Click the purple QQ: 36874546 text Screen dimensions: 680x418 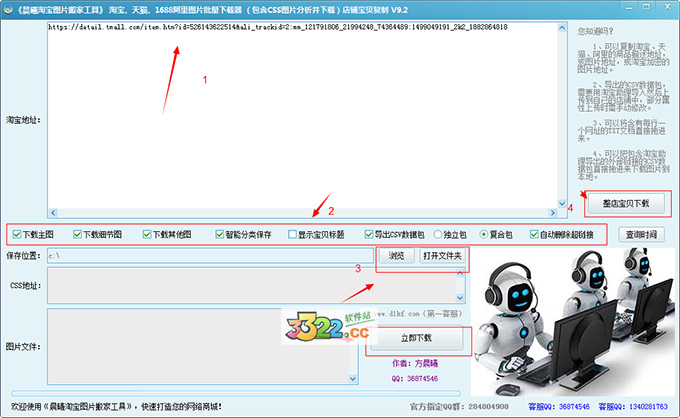coord(415,379)
